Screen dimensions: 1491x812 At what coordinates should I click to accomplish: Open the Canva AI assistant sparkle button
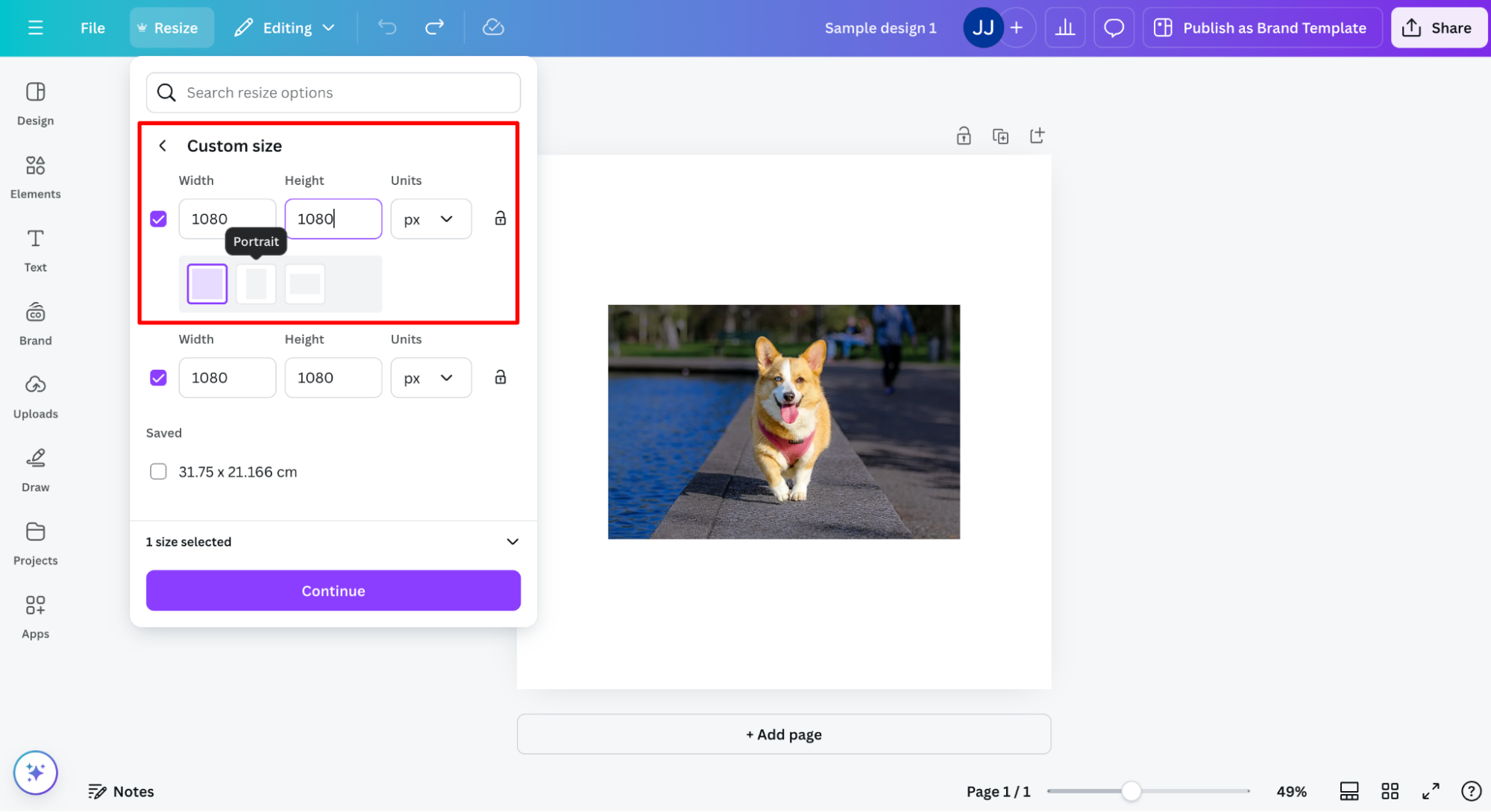(x=36, y=773)
